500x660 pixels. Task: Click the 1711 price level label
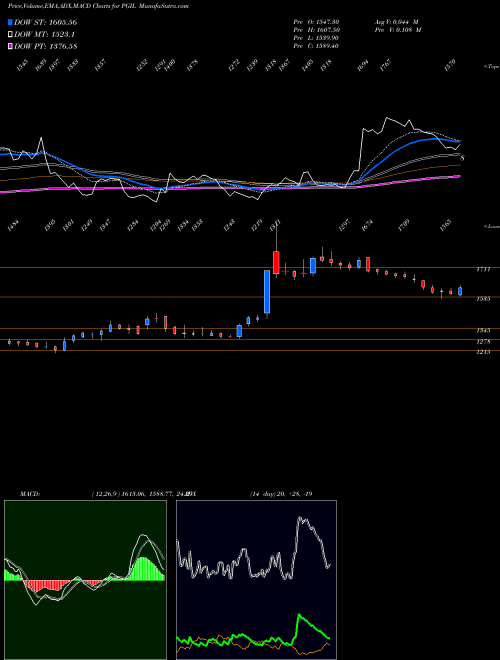click(x=483, y=269)
